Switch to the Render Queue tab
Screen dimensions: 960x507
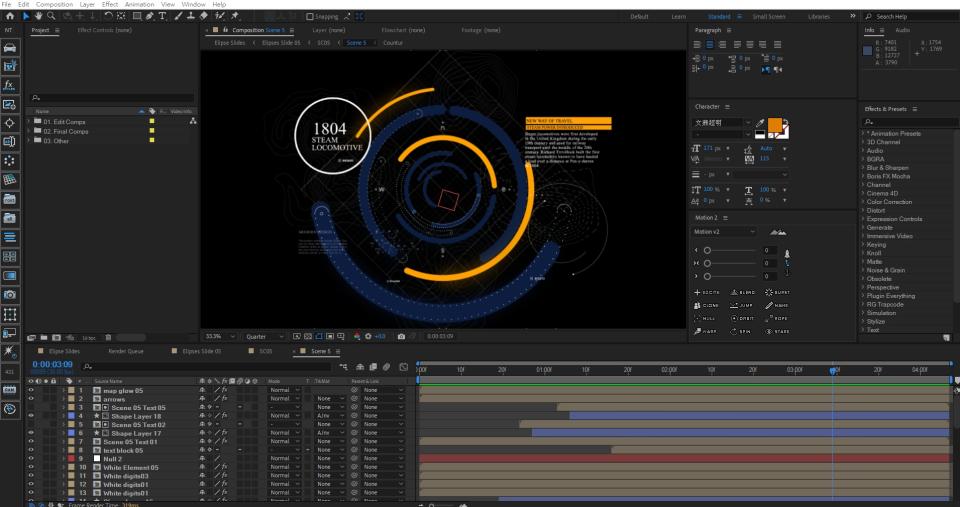coord(125,352)
